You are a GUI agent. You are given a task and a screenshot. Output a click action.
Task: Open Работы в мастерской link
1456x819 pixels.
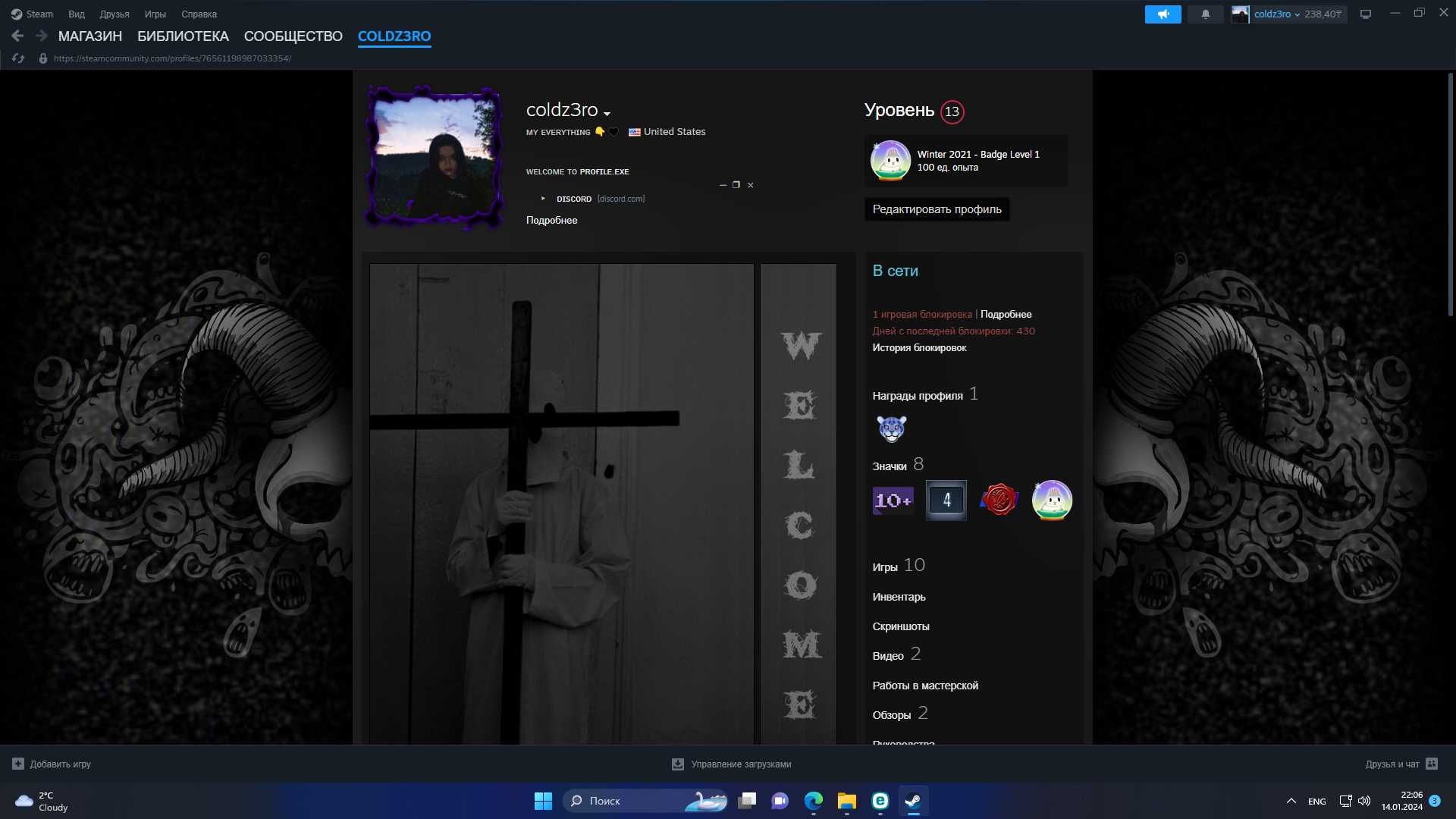(x=925, y=686)
